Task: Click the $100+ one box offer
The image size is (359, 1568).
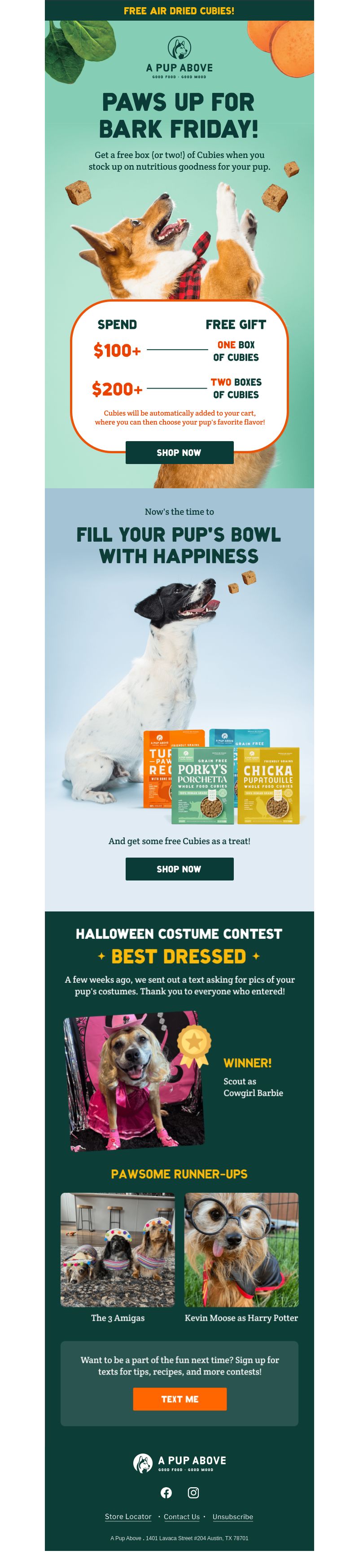Action: point(176,350)
